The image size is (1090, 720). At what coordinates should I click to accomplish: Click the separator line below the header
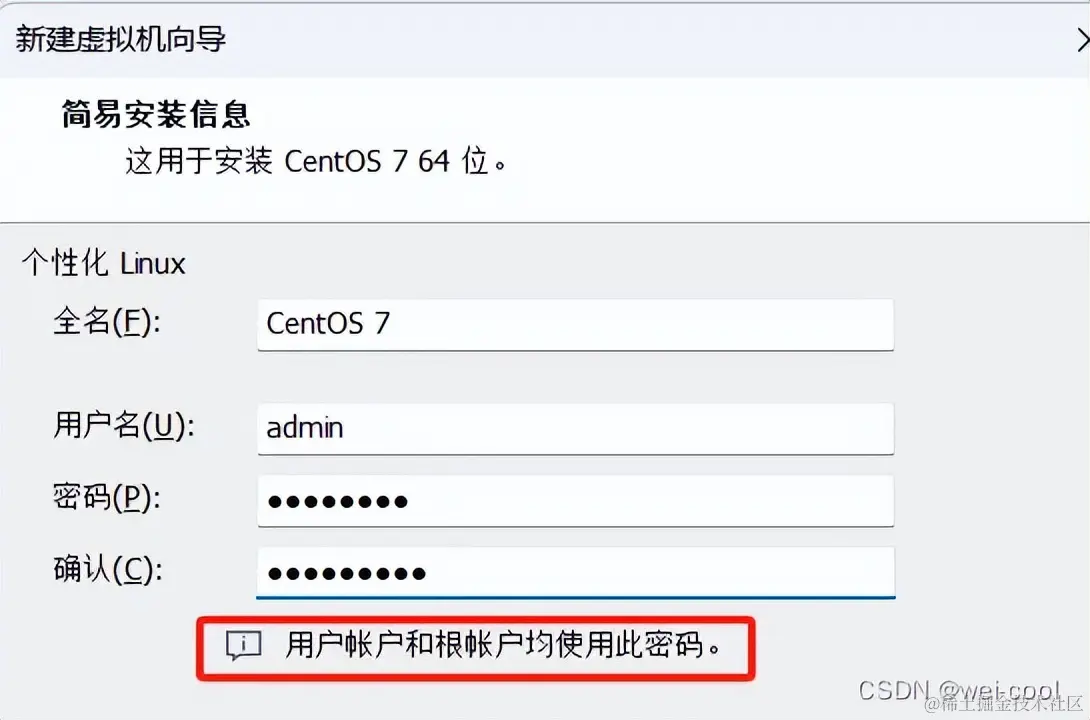click(x=545, y=223)
